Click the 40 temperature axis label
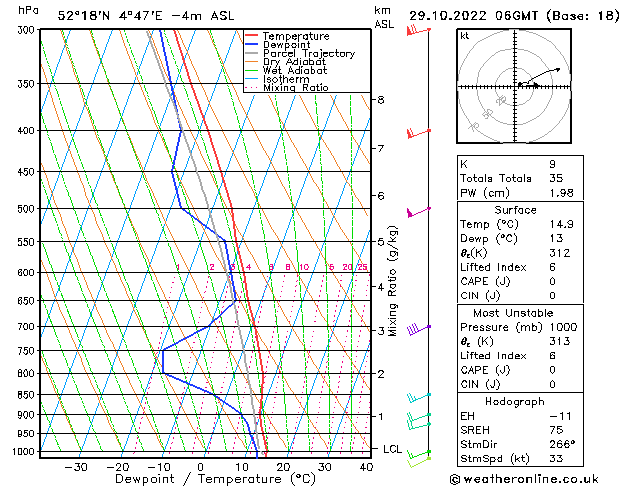The height and width of the screenshot is (486, 629). pyautogui.click(x=367, y=468)
